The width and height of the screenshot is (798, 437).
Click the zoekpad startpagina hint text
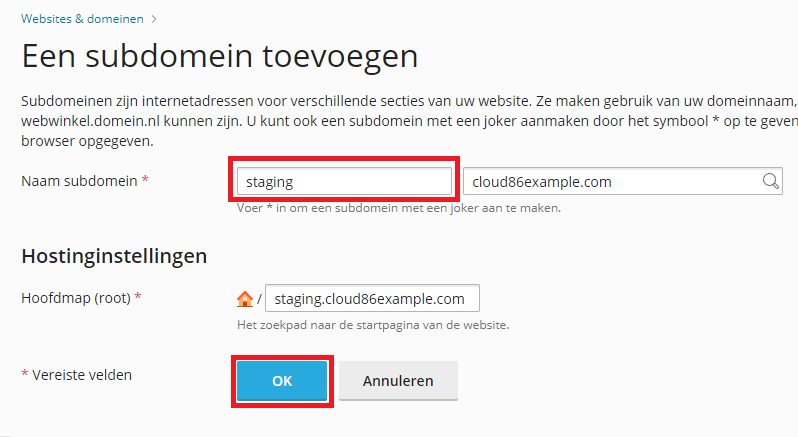click(373, 325)
